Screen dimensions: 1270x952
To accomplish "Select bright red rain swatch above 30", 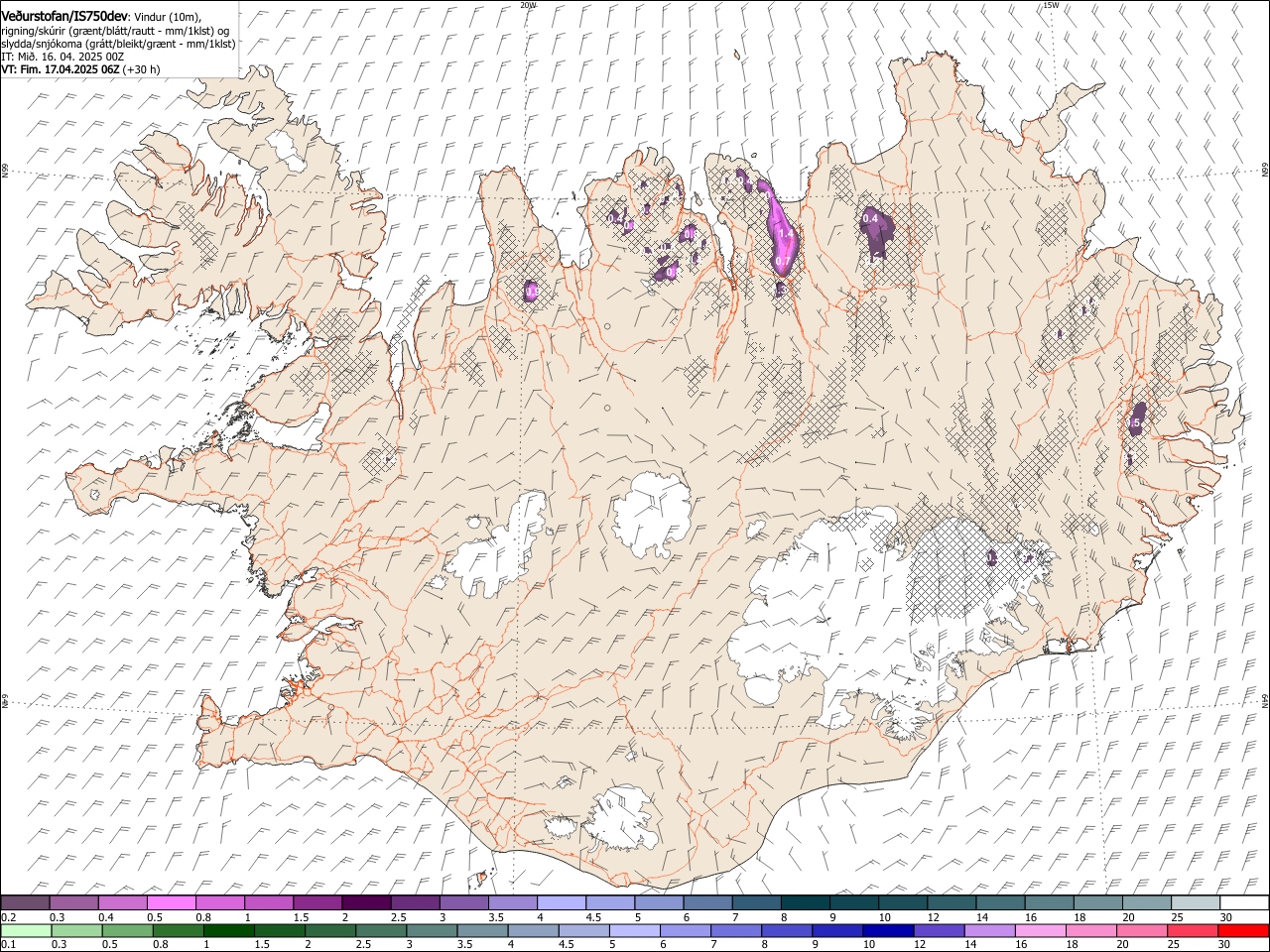I will pyautogui.click(x=1244, y=930).
